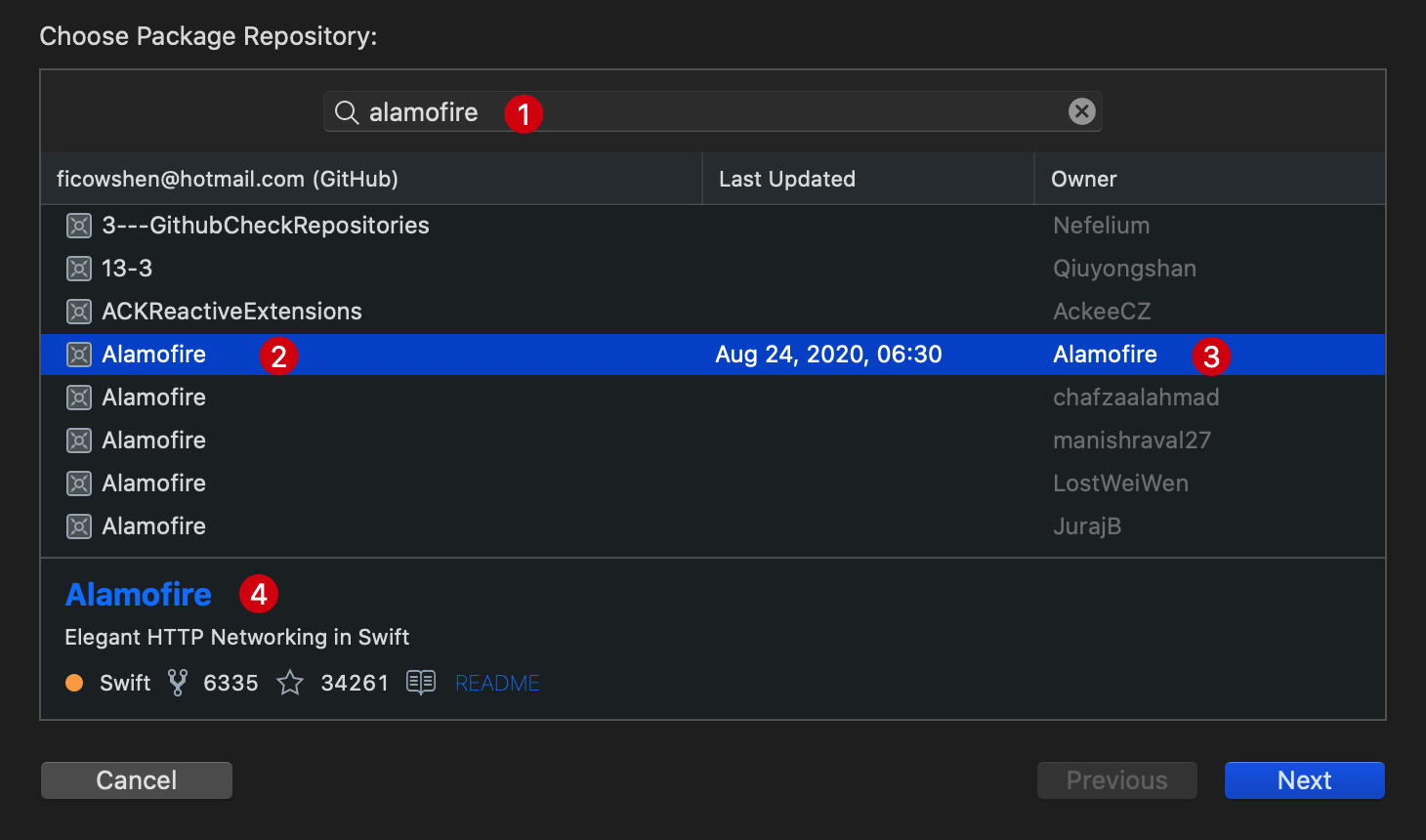Click the star count 34261

click(355, 683)
